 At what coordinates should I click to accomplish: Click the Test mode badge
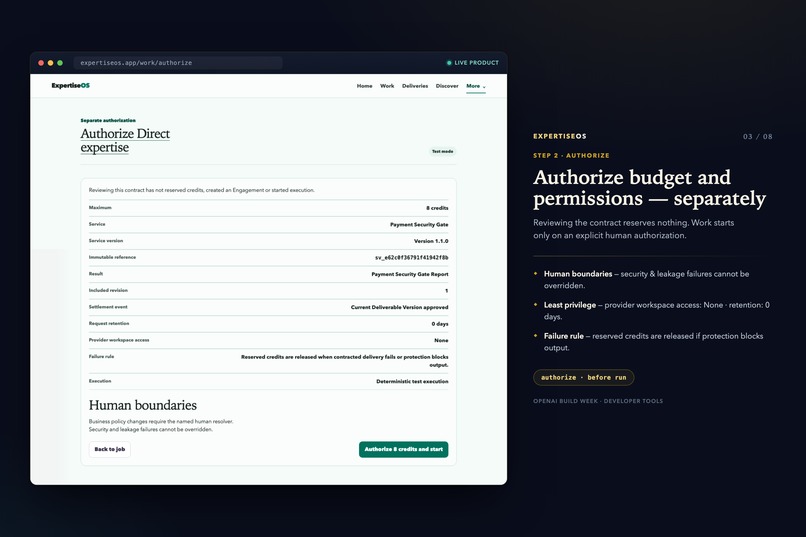click(x=443, y=152)
